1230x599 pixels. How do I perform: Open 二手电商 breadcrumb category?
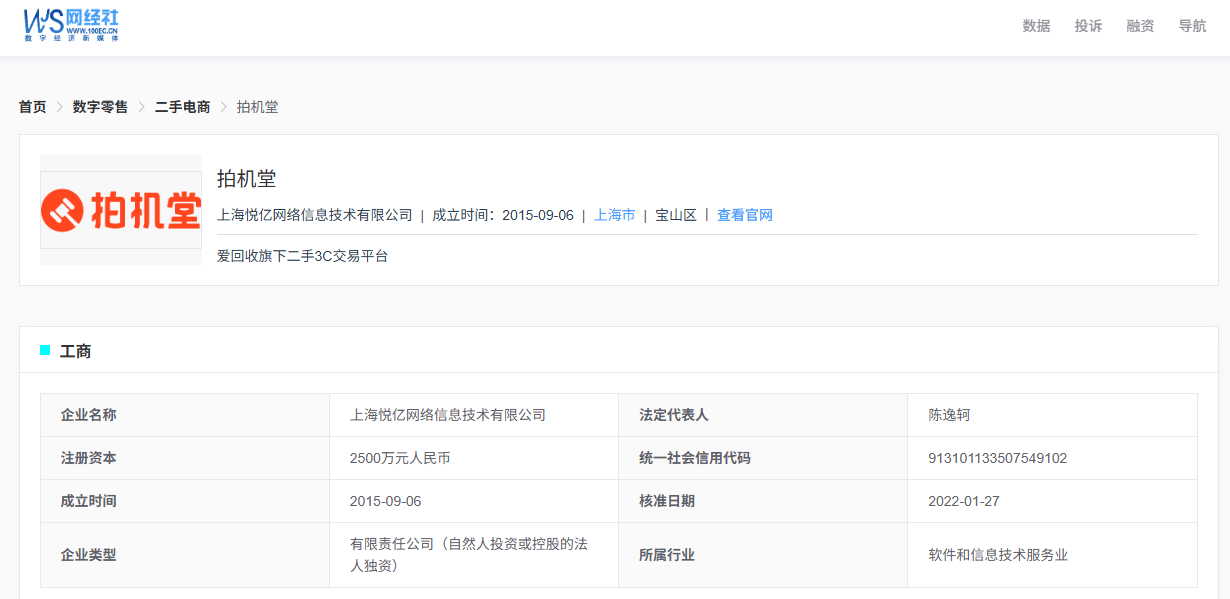(x=182, y=107)
